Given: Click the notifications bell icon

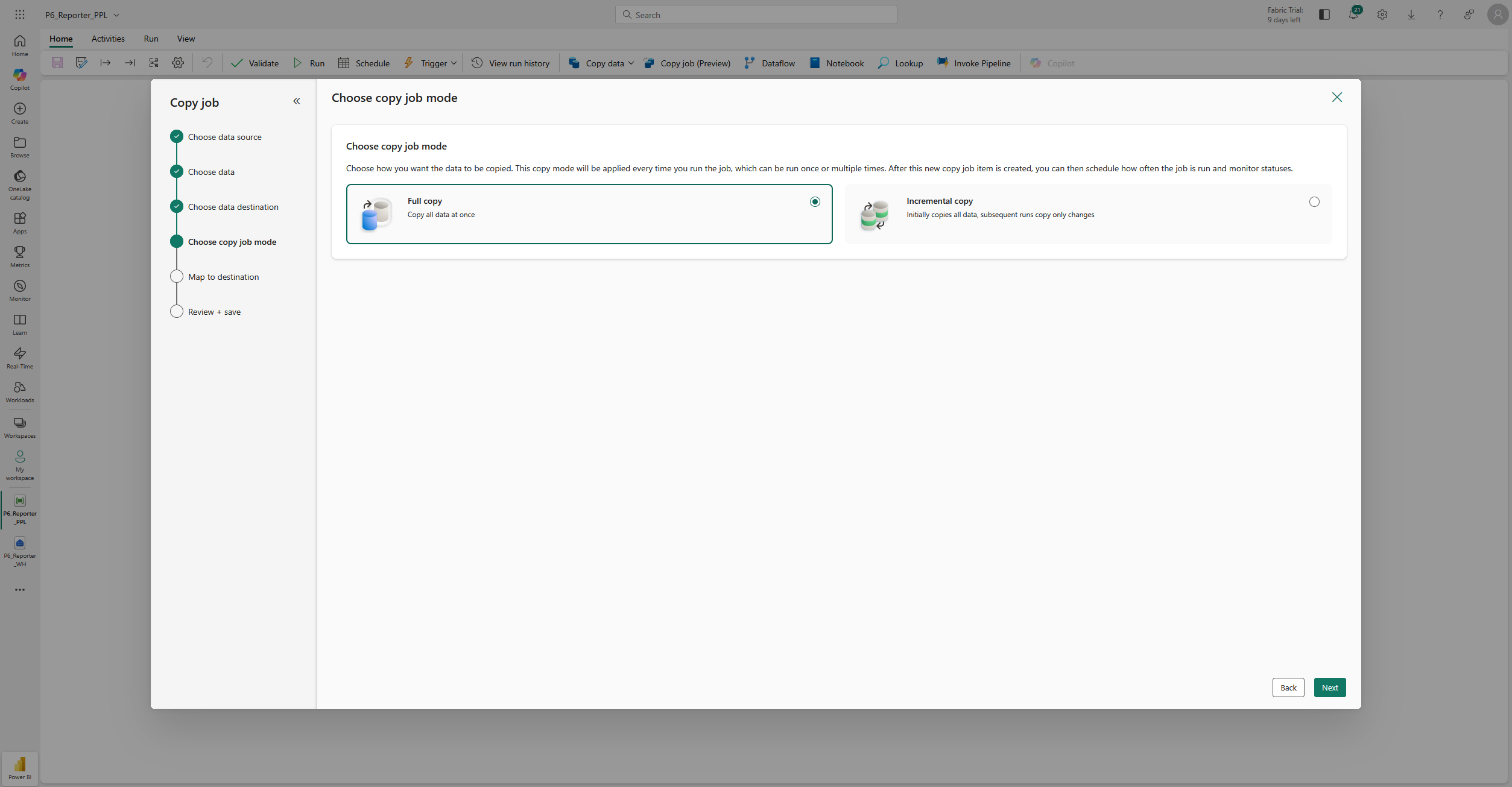Looking at the screenshot, I should coord(1353,14).
